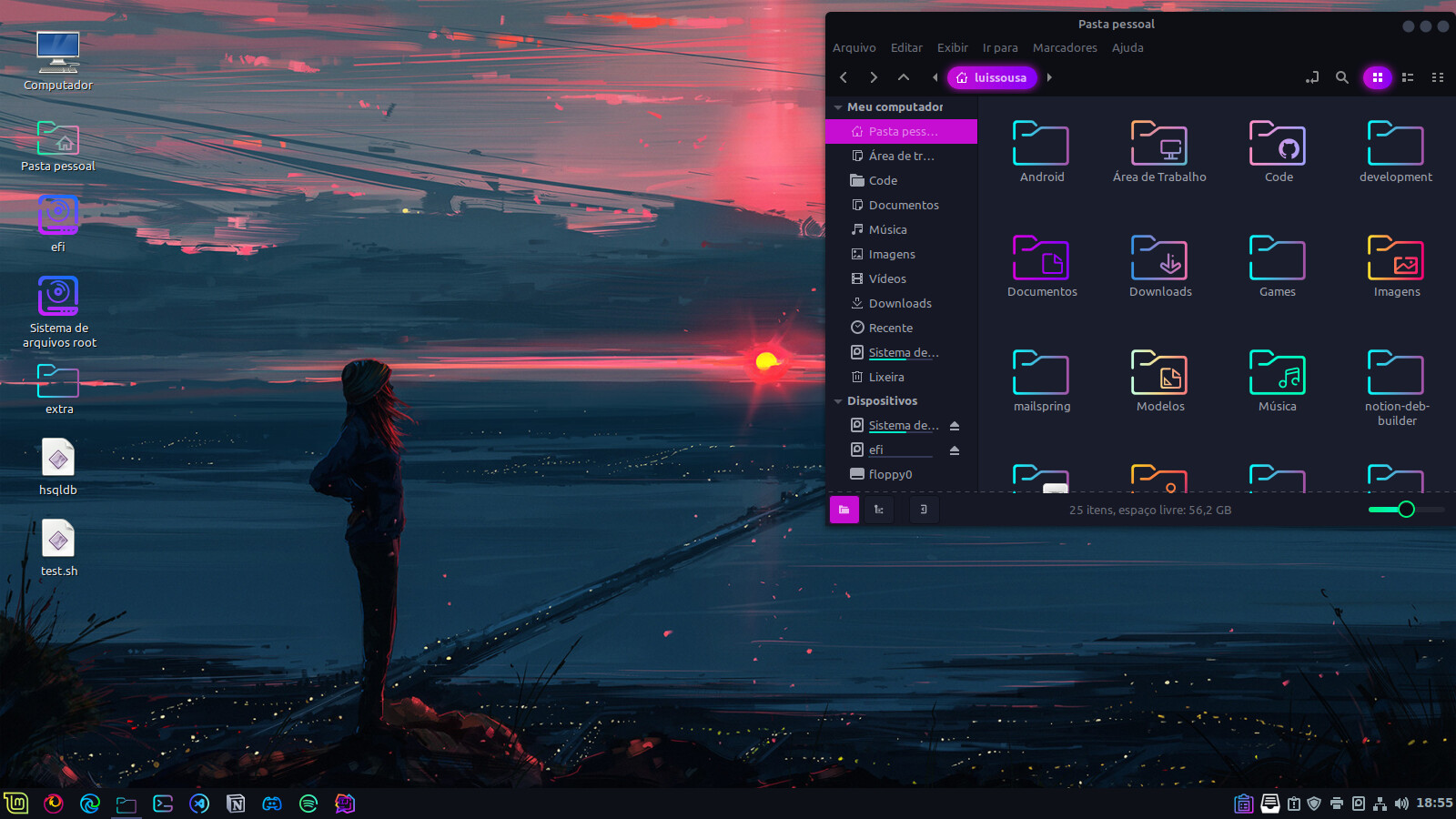The image size is (1456, 819).
Task: Open the Code folder with GitHub icon
Action: tap(1278, 151)
